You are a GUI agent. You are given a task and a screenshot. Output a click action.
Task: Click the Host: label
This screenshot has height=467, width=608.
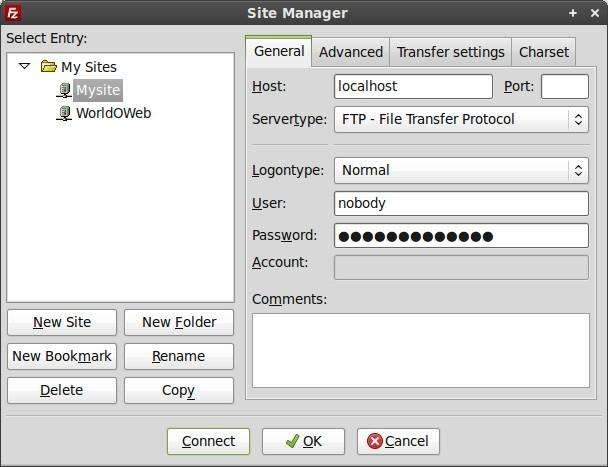pos(269,86)
